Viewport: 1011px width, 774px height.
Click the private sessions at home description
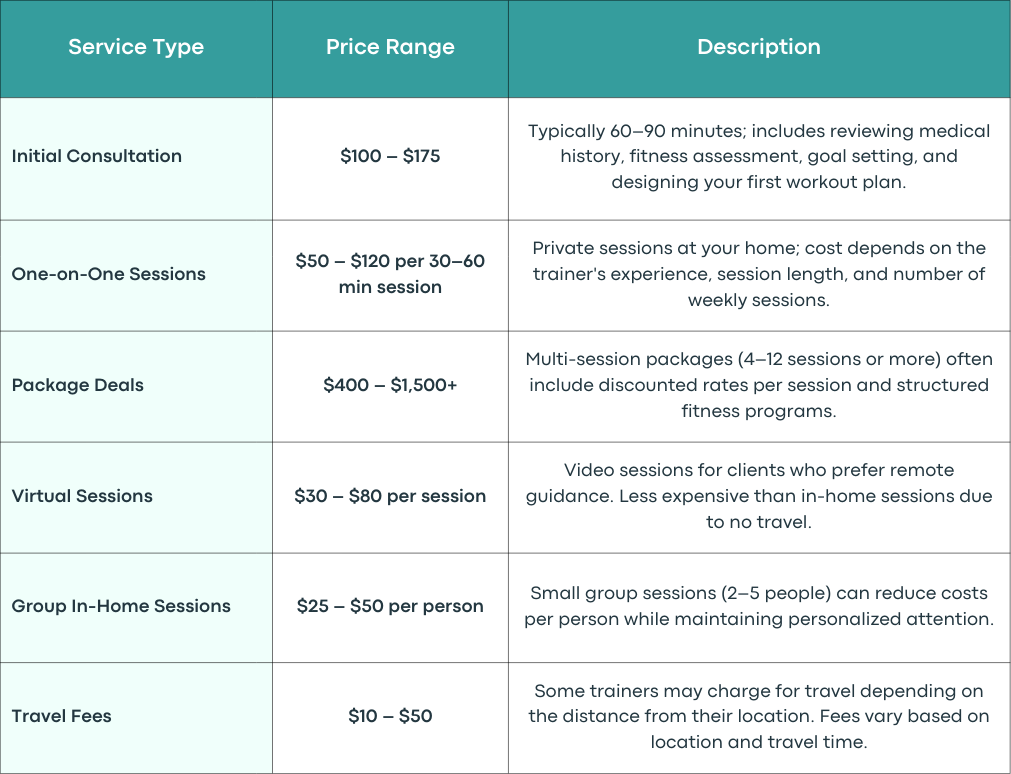759,274
